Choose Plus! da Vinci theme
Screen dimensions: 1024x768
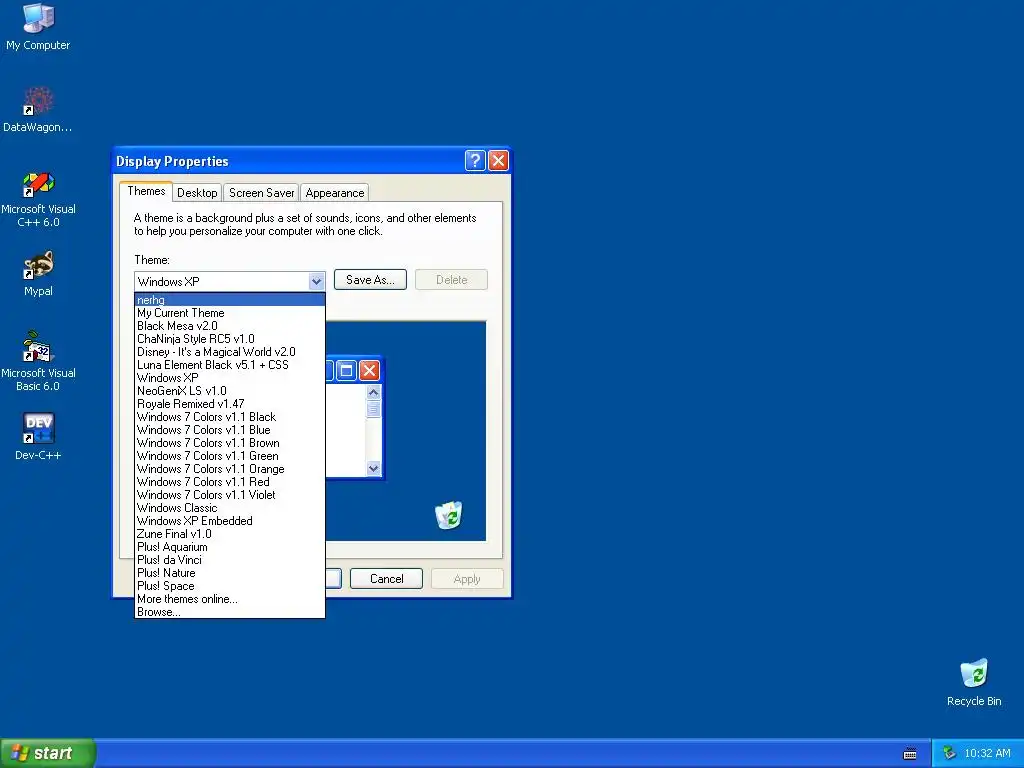pyautogui.click(x=229, y=560)
